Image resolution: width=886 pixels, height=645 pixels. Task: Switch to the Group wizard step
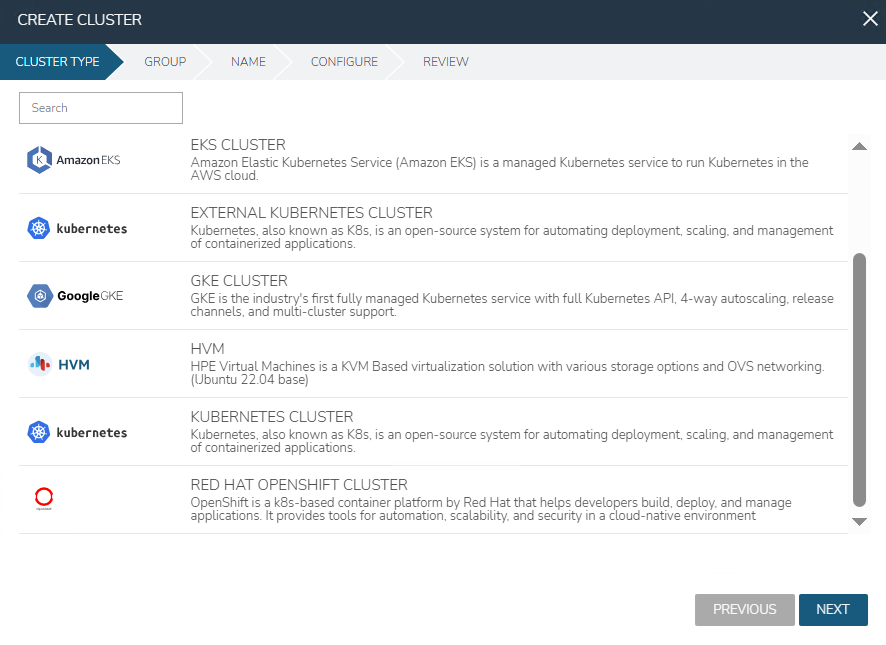tap(165, 62)
